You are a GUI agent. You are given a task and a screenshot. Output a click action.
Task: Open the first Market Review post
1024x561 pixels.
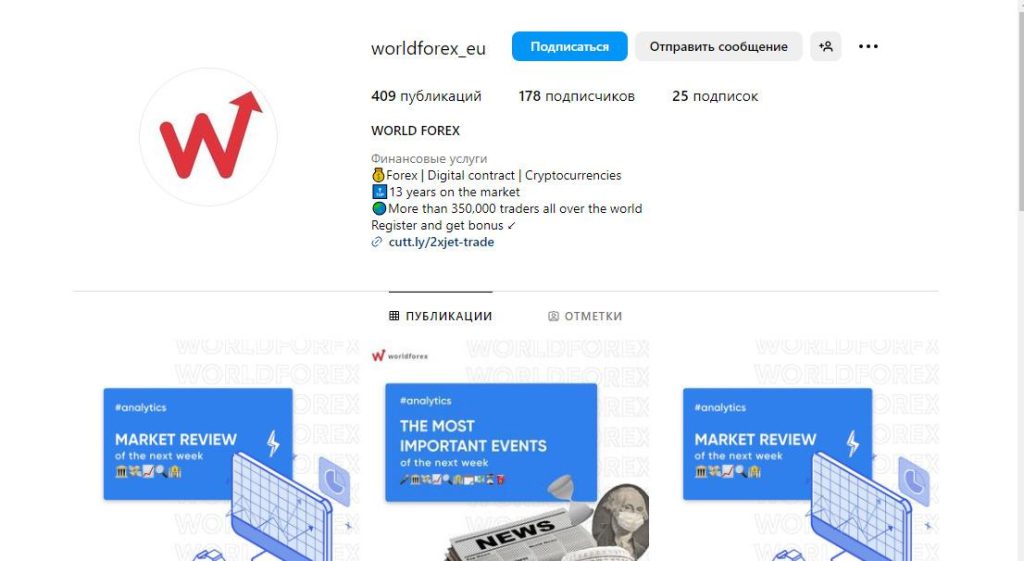tap(215, 450)
